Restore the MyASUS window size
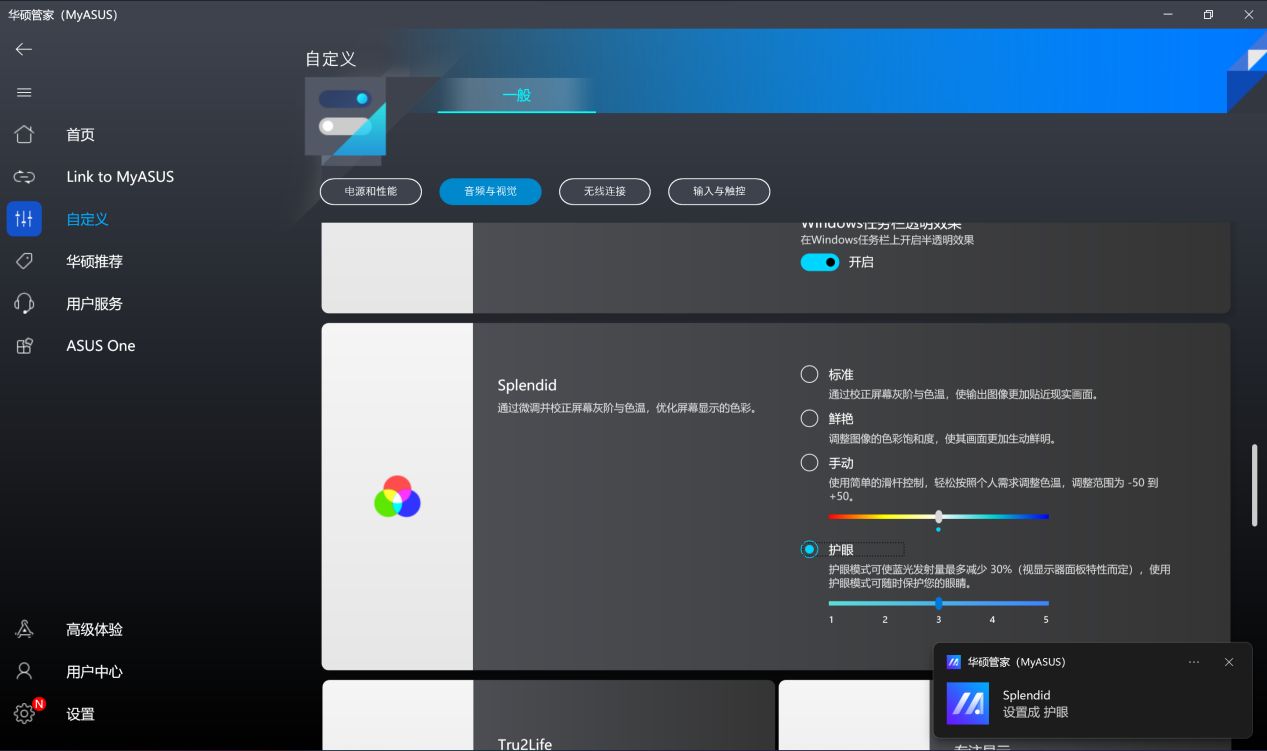The height and width of the screenshot is (751, 1267). 1208,15
